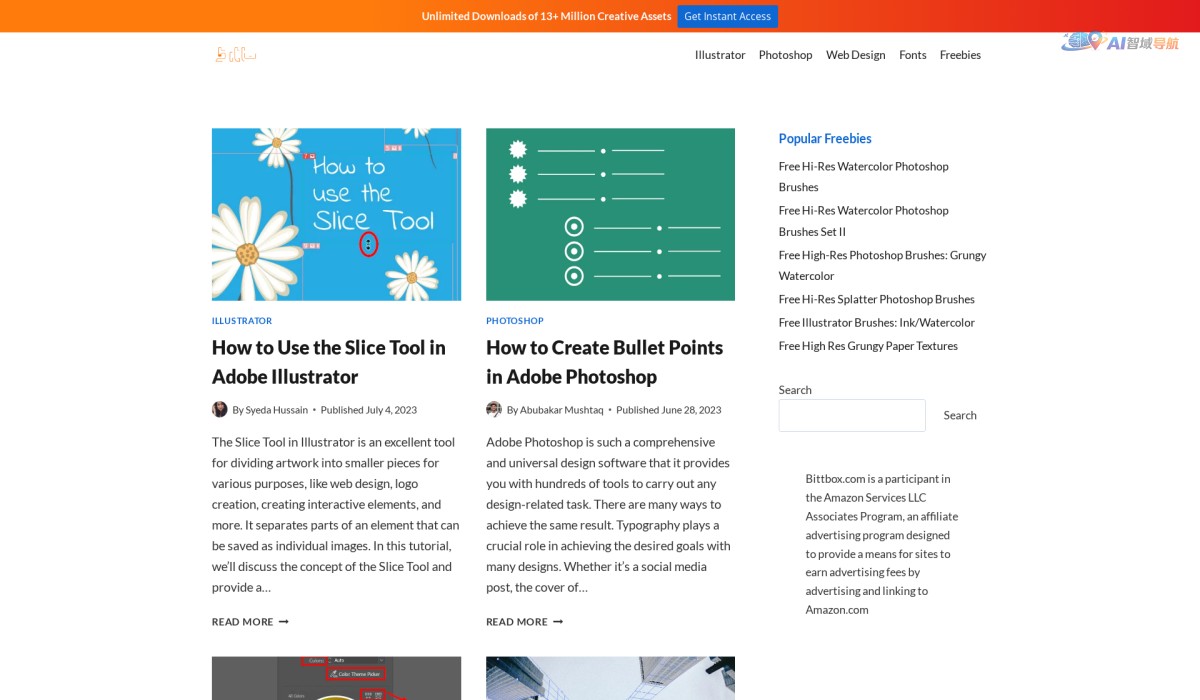Screen dimensions: 1200x700
Task: Focus the sidebar search input field
Action: pyautogui.click(x=852, y=415)
